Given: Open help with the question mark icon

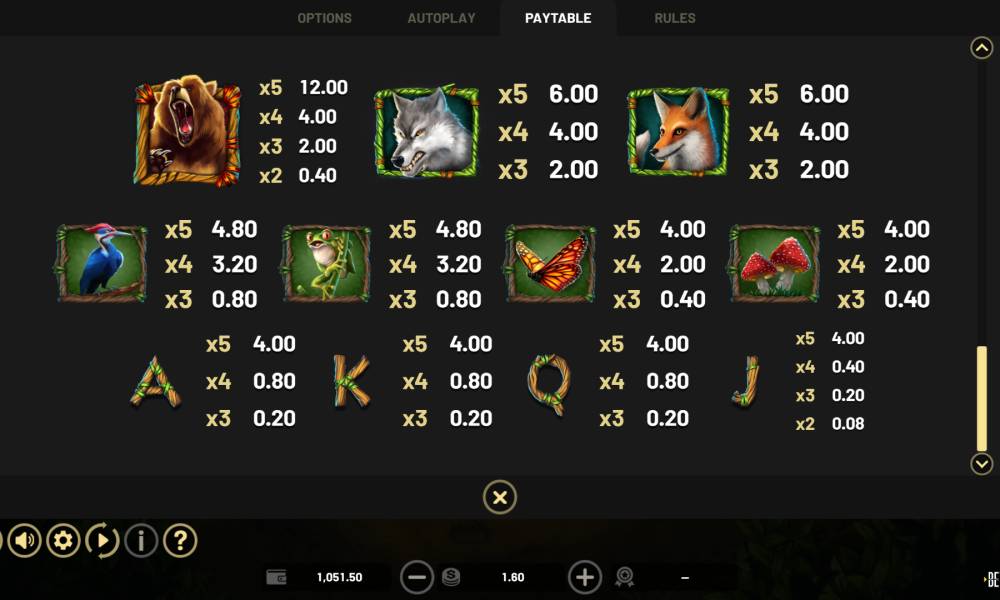Looking at the screenshot, I should coord(180,541).
